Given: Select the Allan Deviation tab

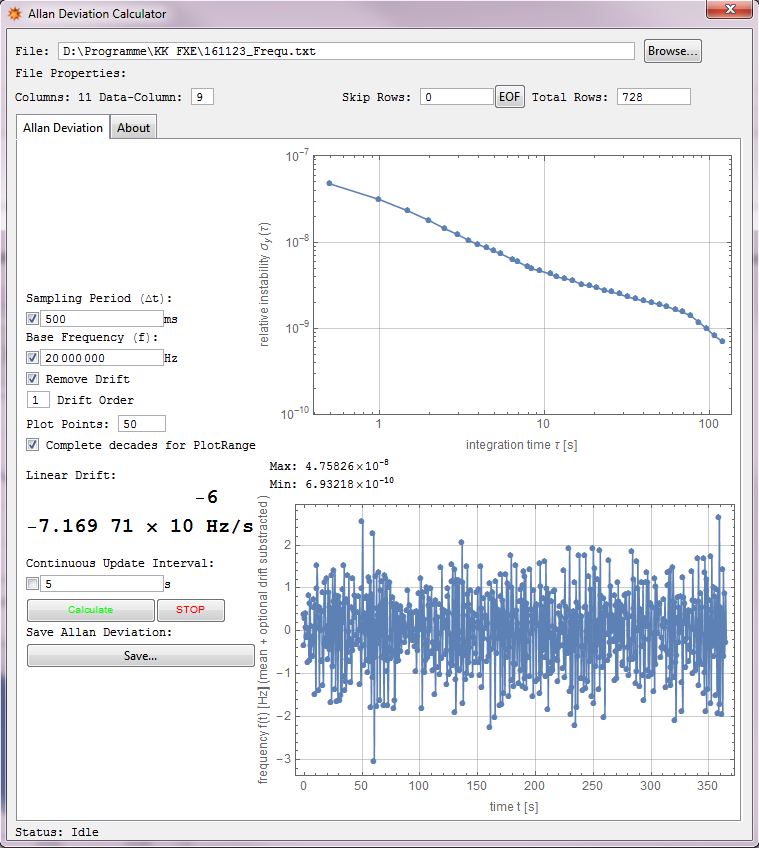Looking at the screenshot, I should [x=63, y=128].
